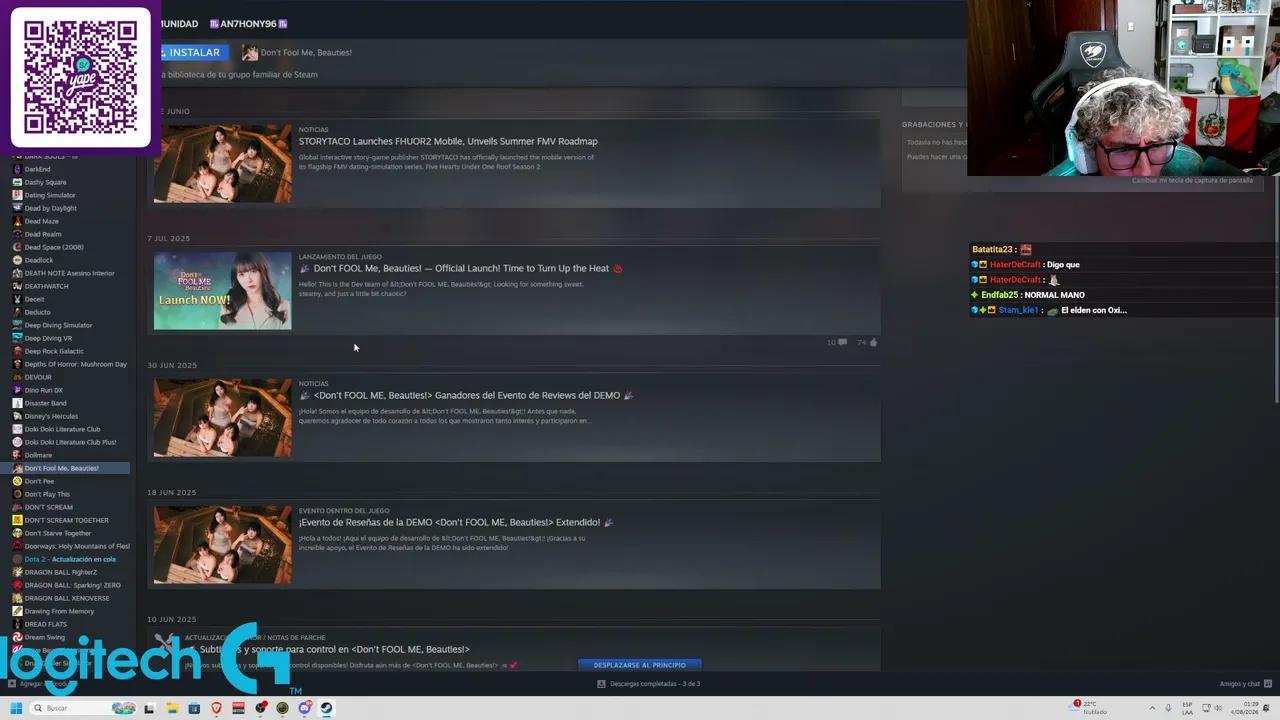Open the AN7HONY96 profile menu

click(x=249, y=23)
